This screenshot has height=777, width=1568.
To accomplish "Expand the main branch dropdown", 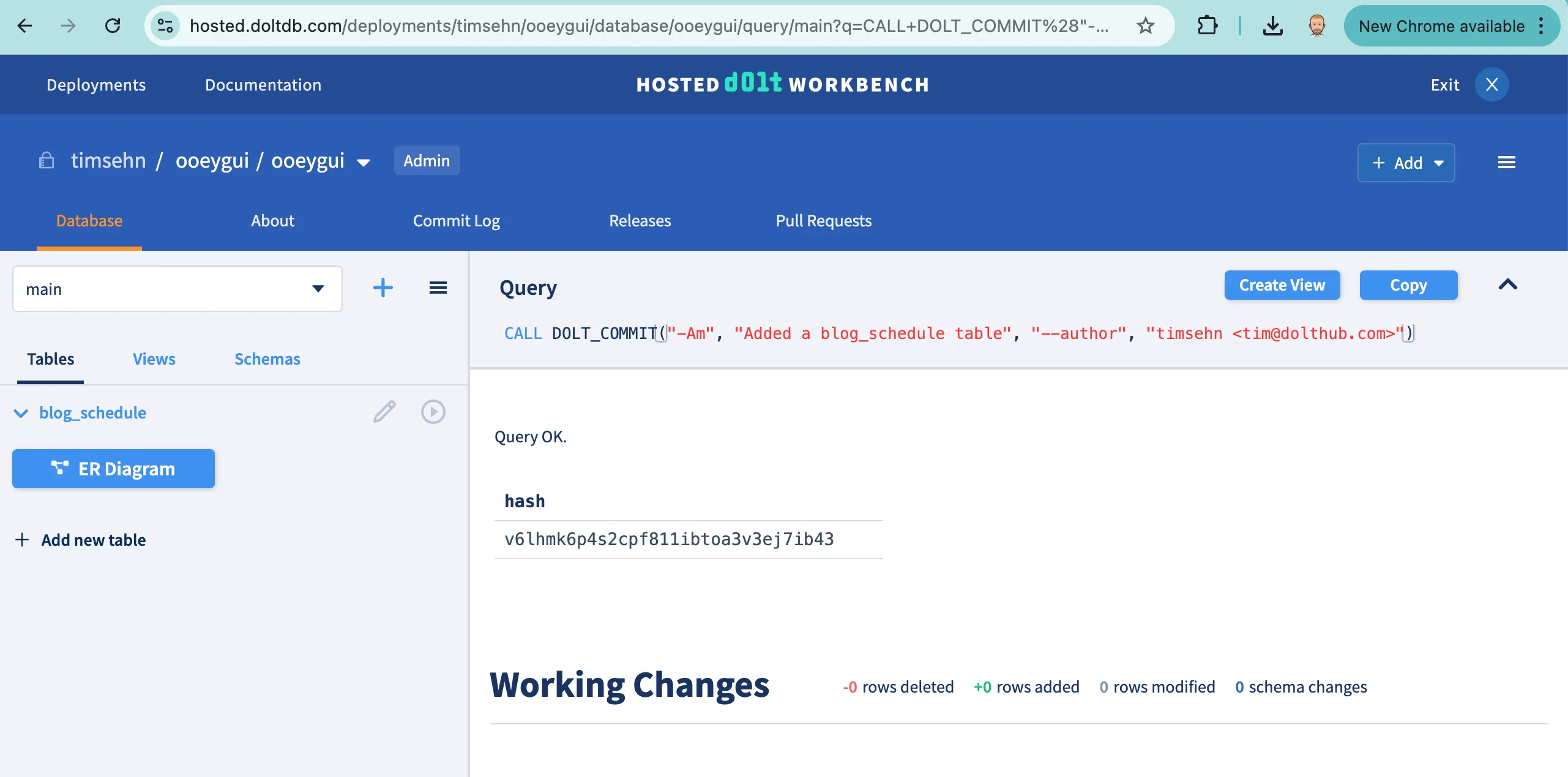I will pos(317,289).
